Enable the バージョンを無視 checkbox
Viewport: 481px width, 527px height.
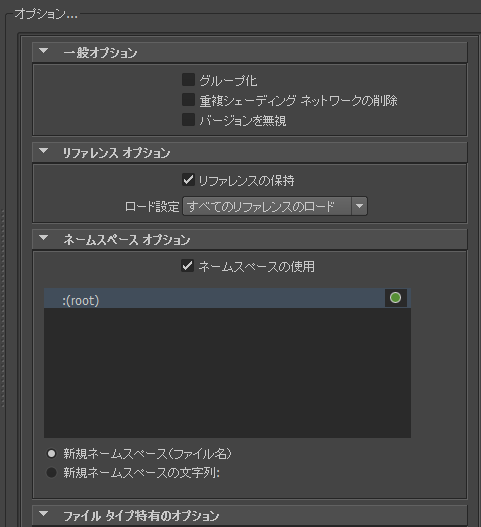point(188,120)
